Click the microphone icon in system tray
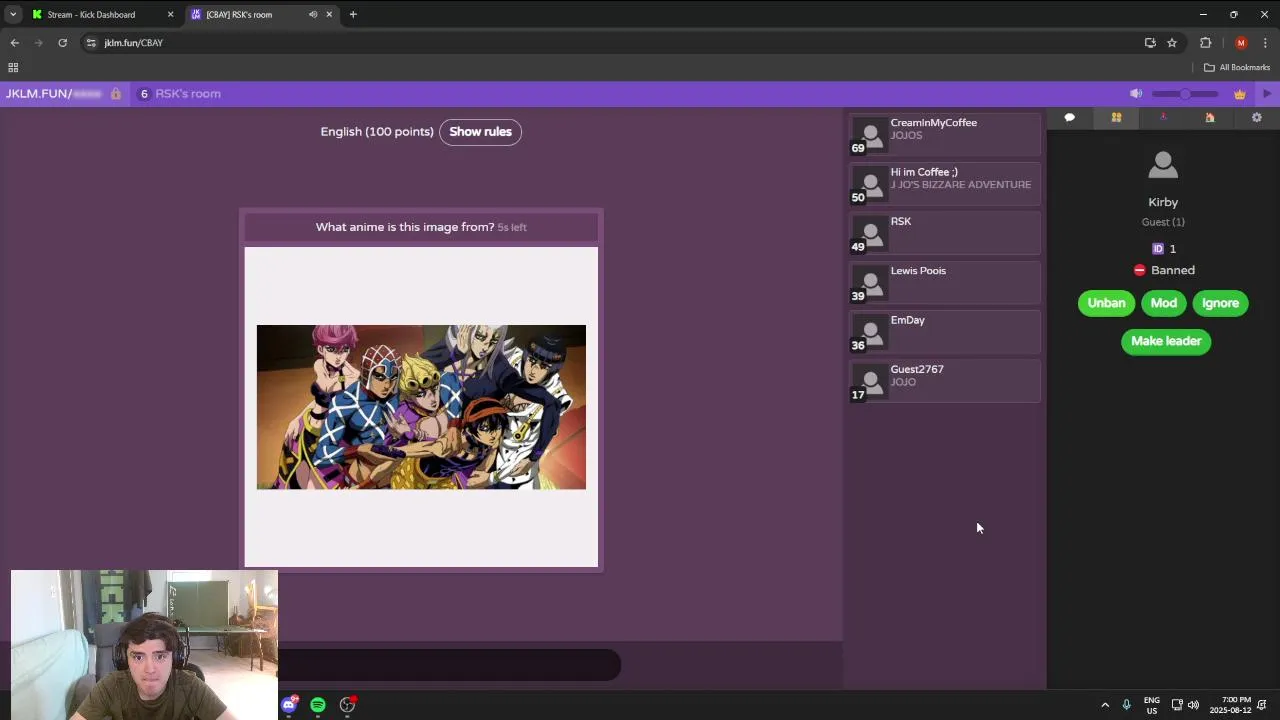Viewport: 1280px width, 720px height. point(1127,705)
